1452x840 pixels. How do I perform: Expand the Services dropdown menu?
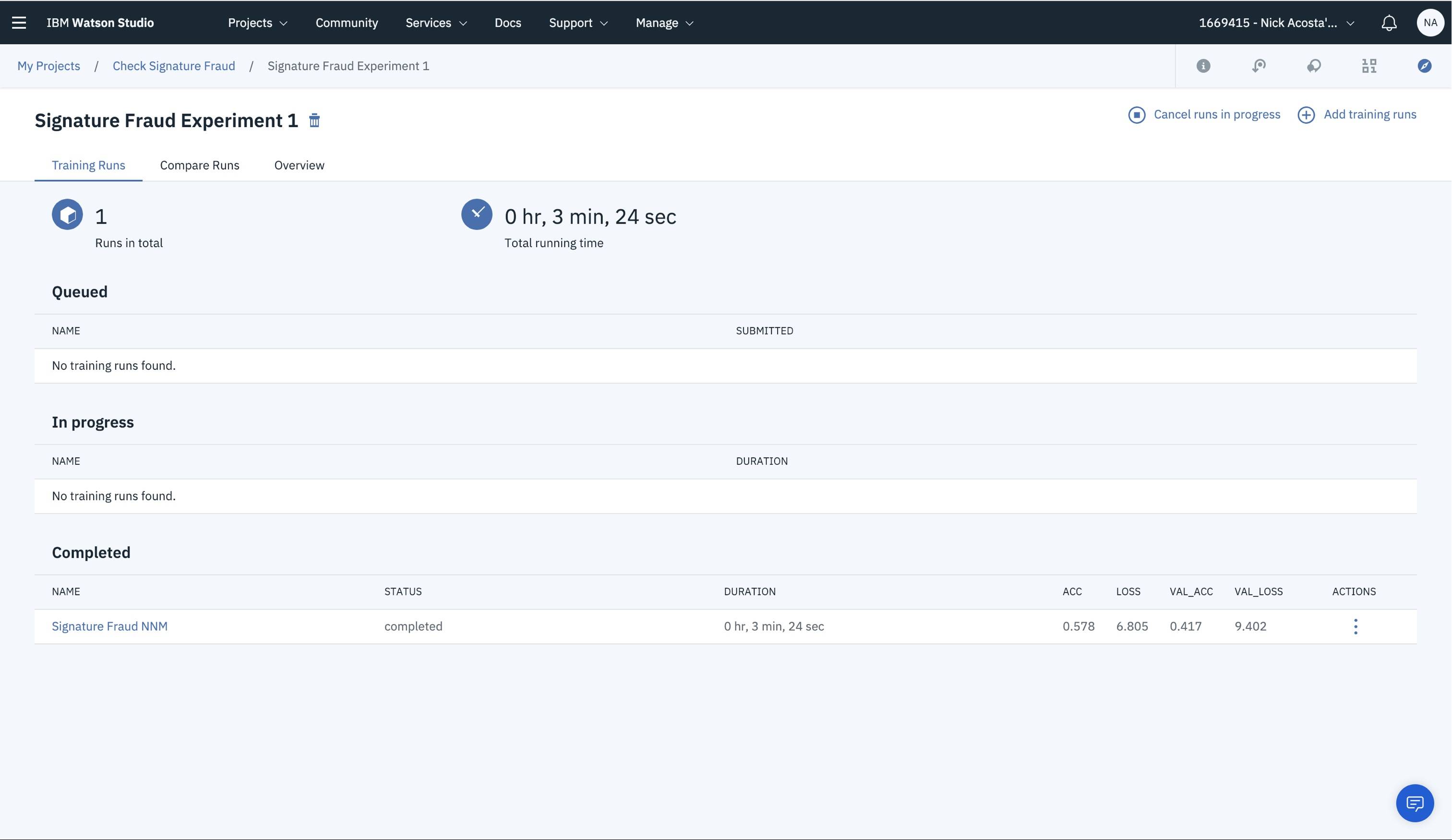(x=436, y=23)
